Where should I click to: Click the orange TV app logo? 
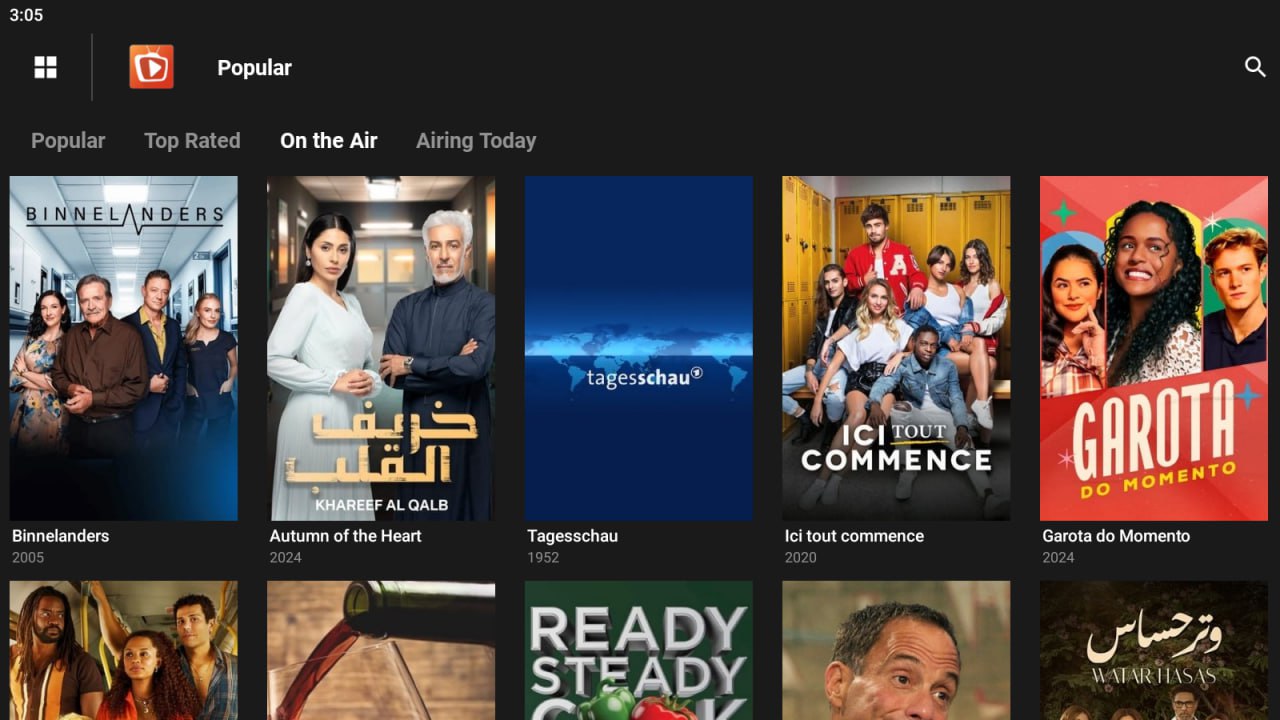pos(151,67)
